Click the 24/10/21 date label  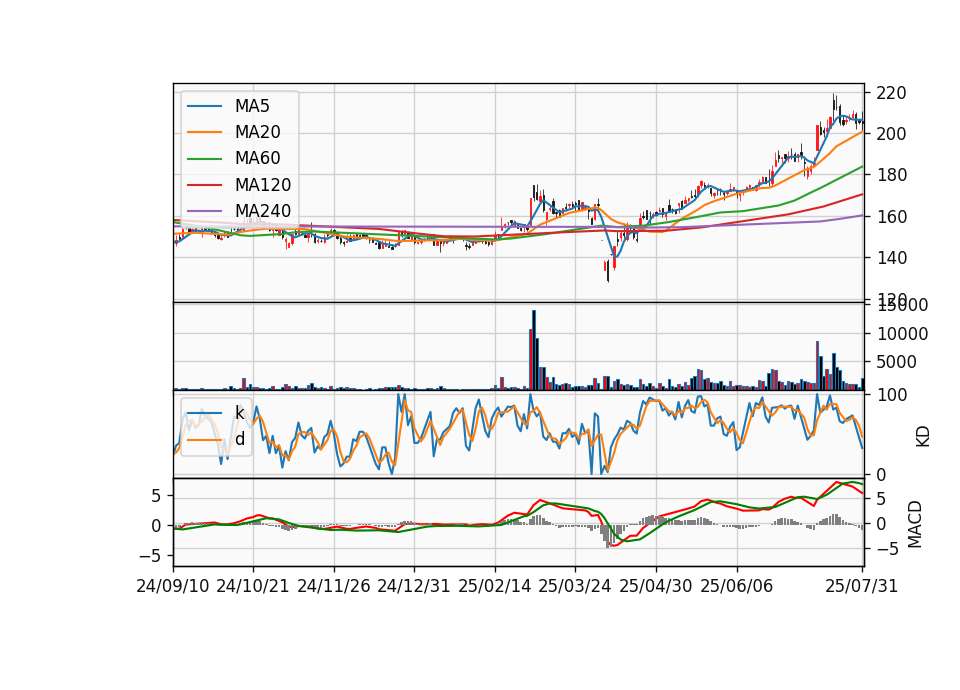[x=253, y=586]
